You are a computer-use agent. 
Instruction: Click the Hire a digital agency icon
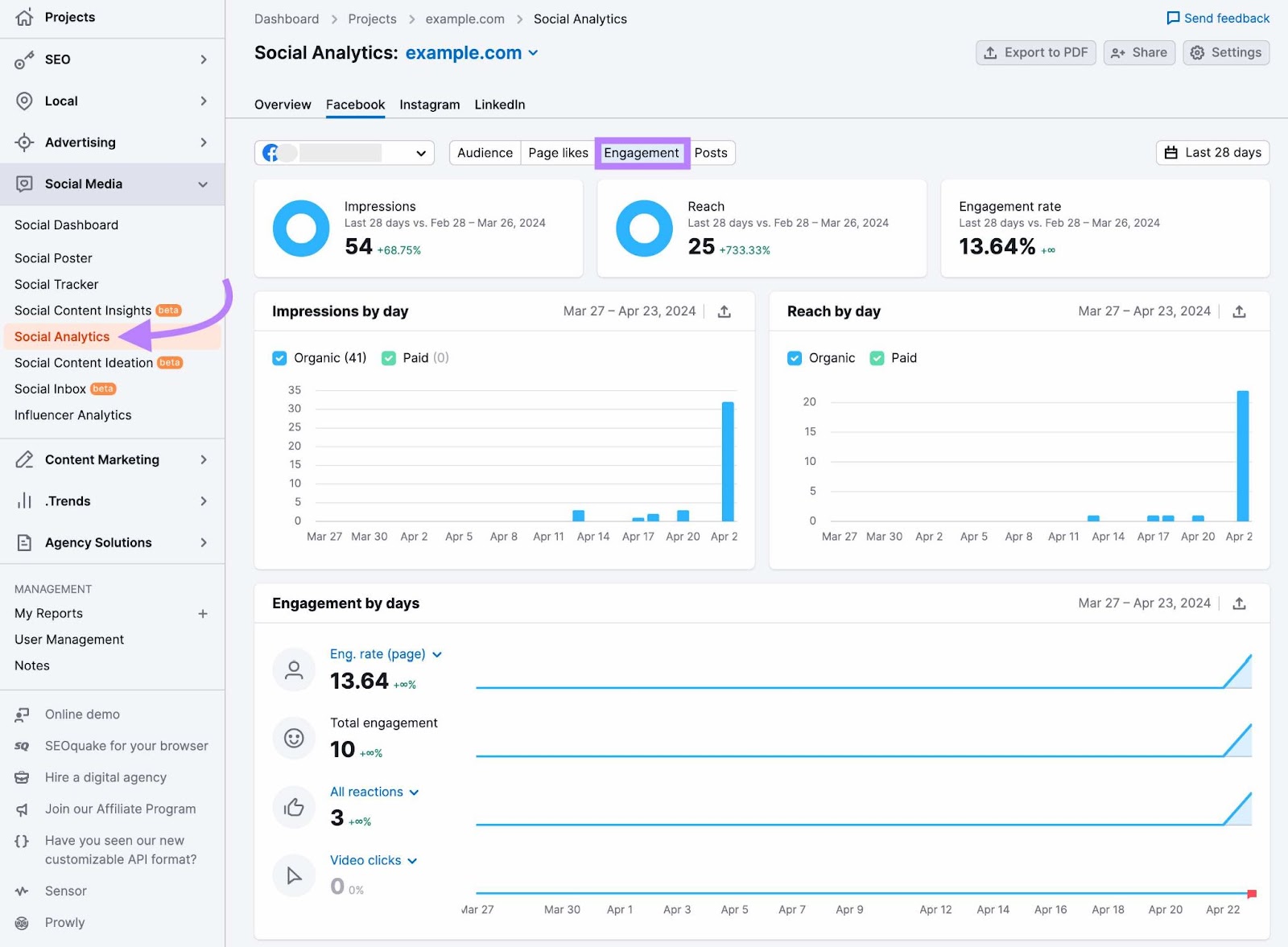(x=23, y=777)
